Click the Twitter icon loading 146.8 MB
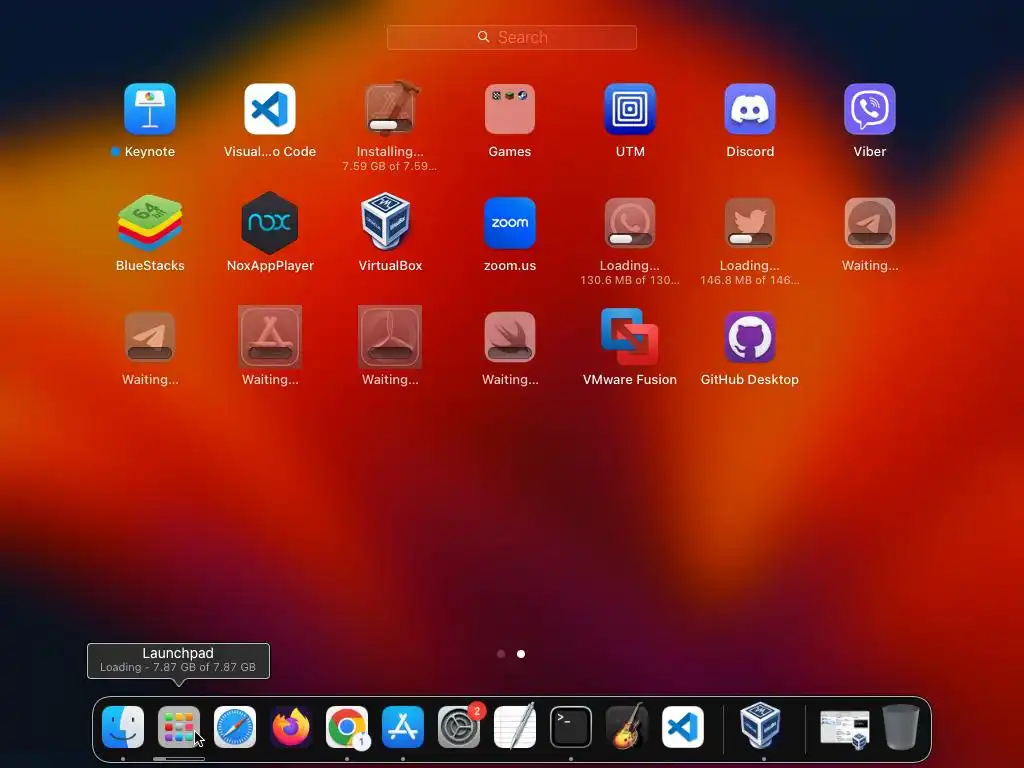1024x768 pixels. point(750,223)
